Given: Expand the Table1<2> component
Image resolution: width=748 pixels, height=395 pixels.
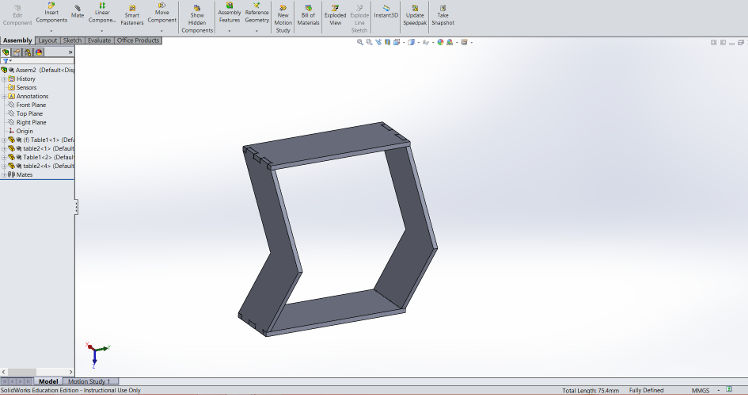Looking at the screenshot, I should pyautogui.click(x=4, y=157).
